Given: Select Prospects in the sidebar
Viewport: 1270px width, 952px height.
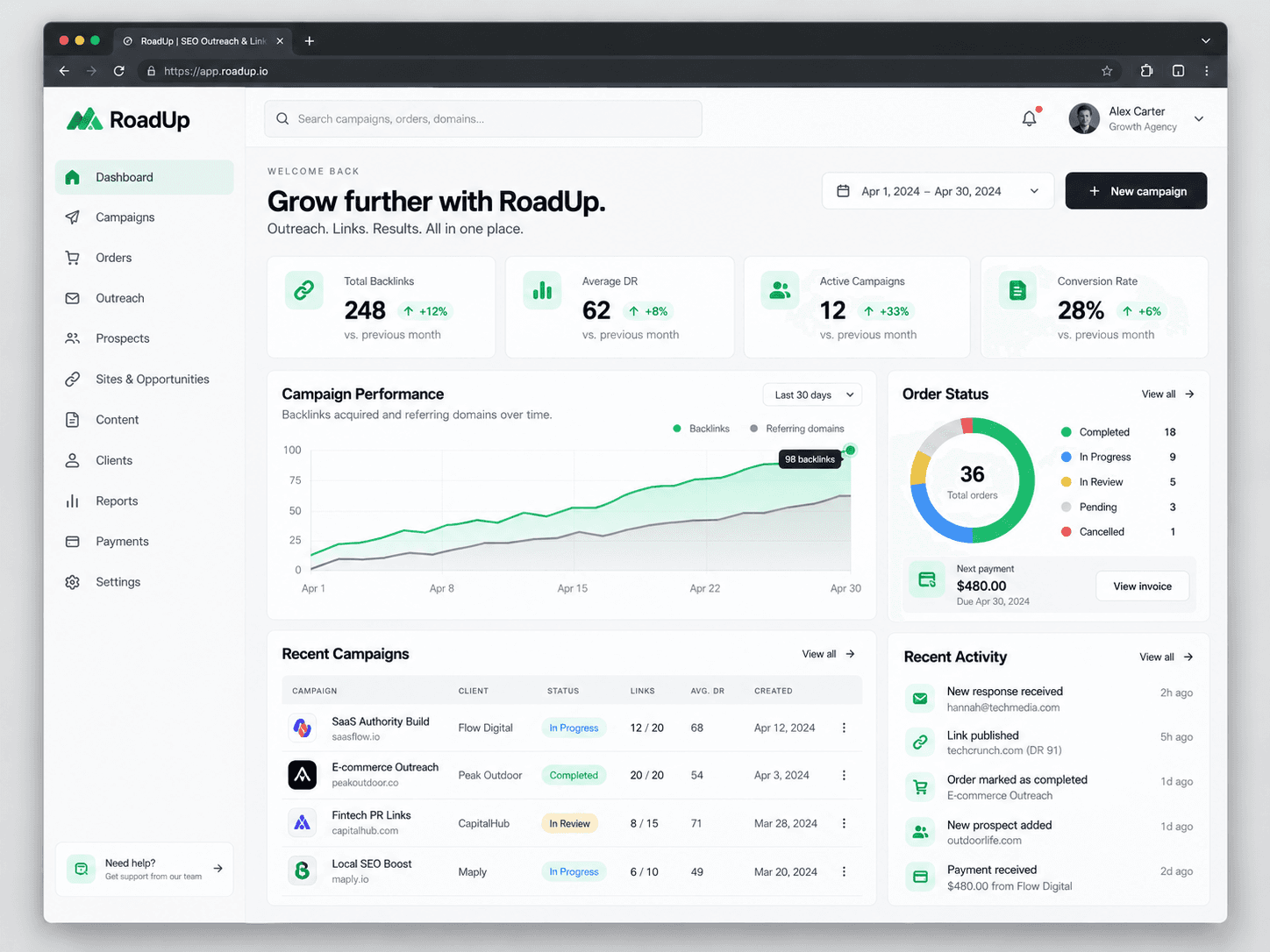Looking at the screenshot, I should pos(145,338).
